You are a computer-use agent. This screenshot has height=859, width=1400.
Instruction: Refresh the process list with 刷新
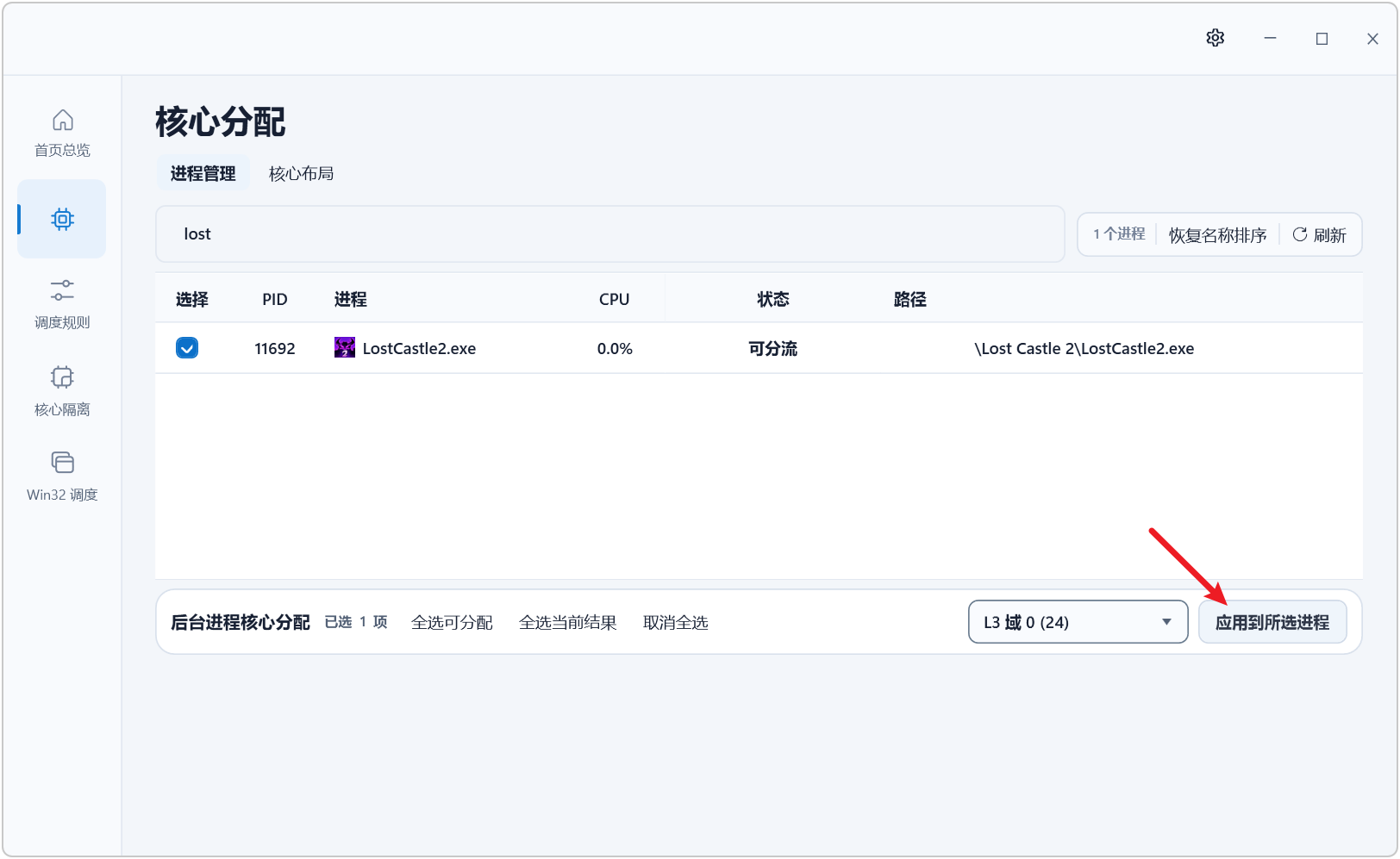[x=1319, y=235]
